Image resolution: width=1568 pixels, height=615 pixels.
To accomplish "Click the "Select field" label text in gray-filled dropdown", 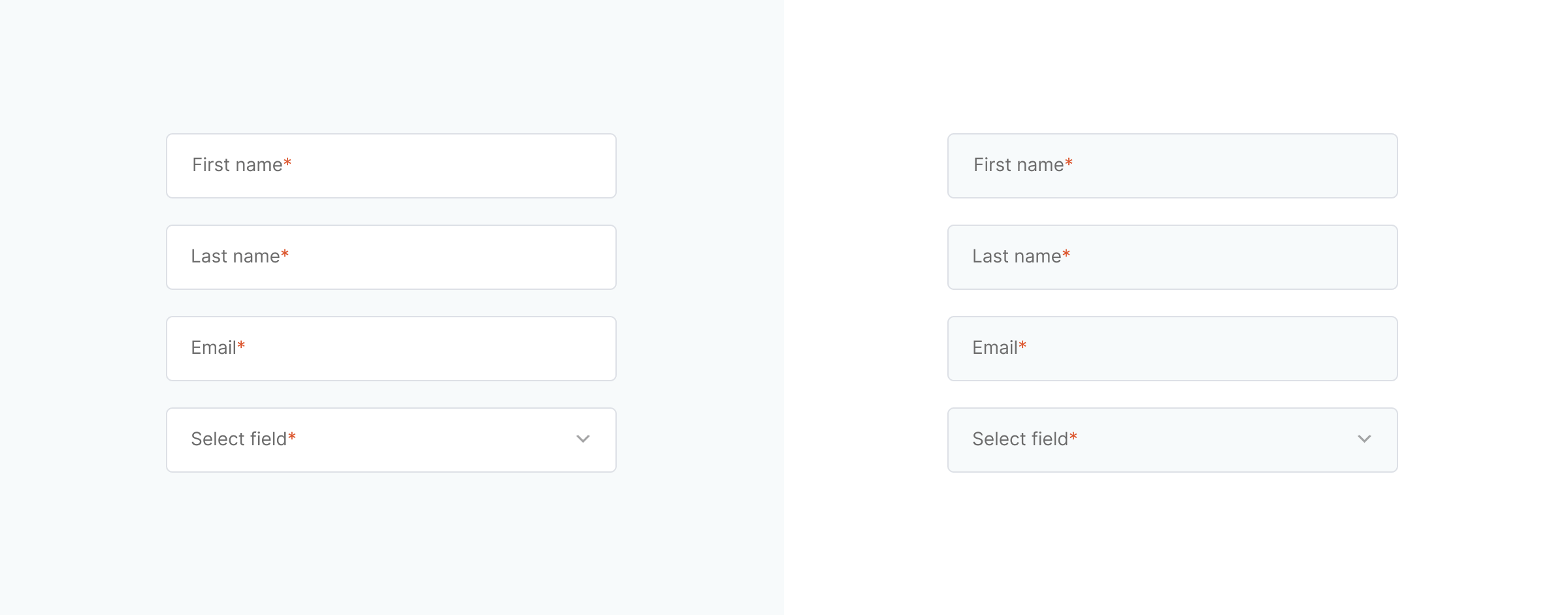I will 1020,439.
